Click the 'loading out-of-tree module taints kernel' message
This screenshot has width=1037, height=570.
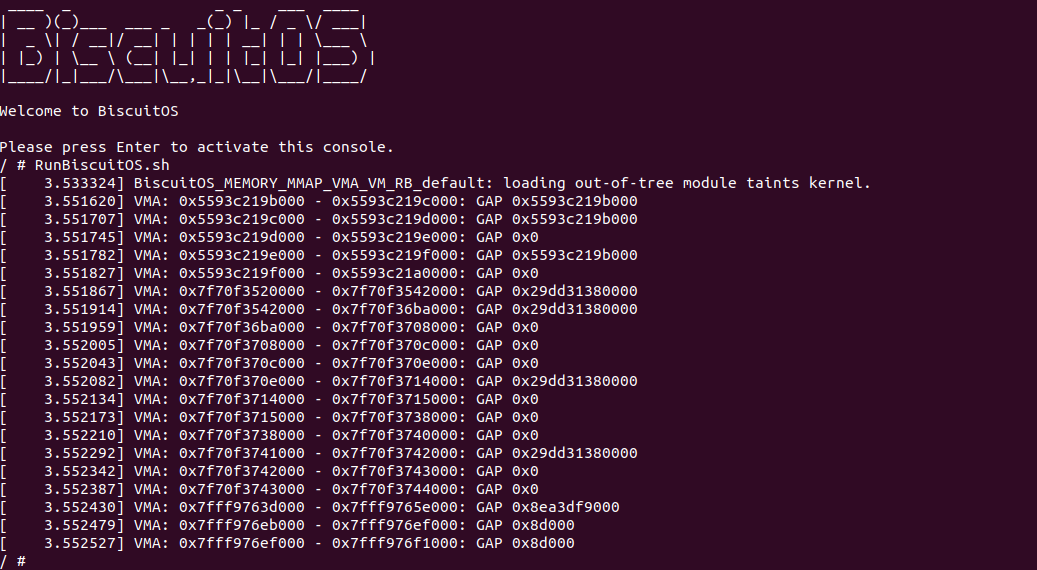pos(687,183)
